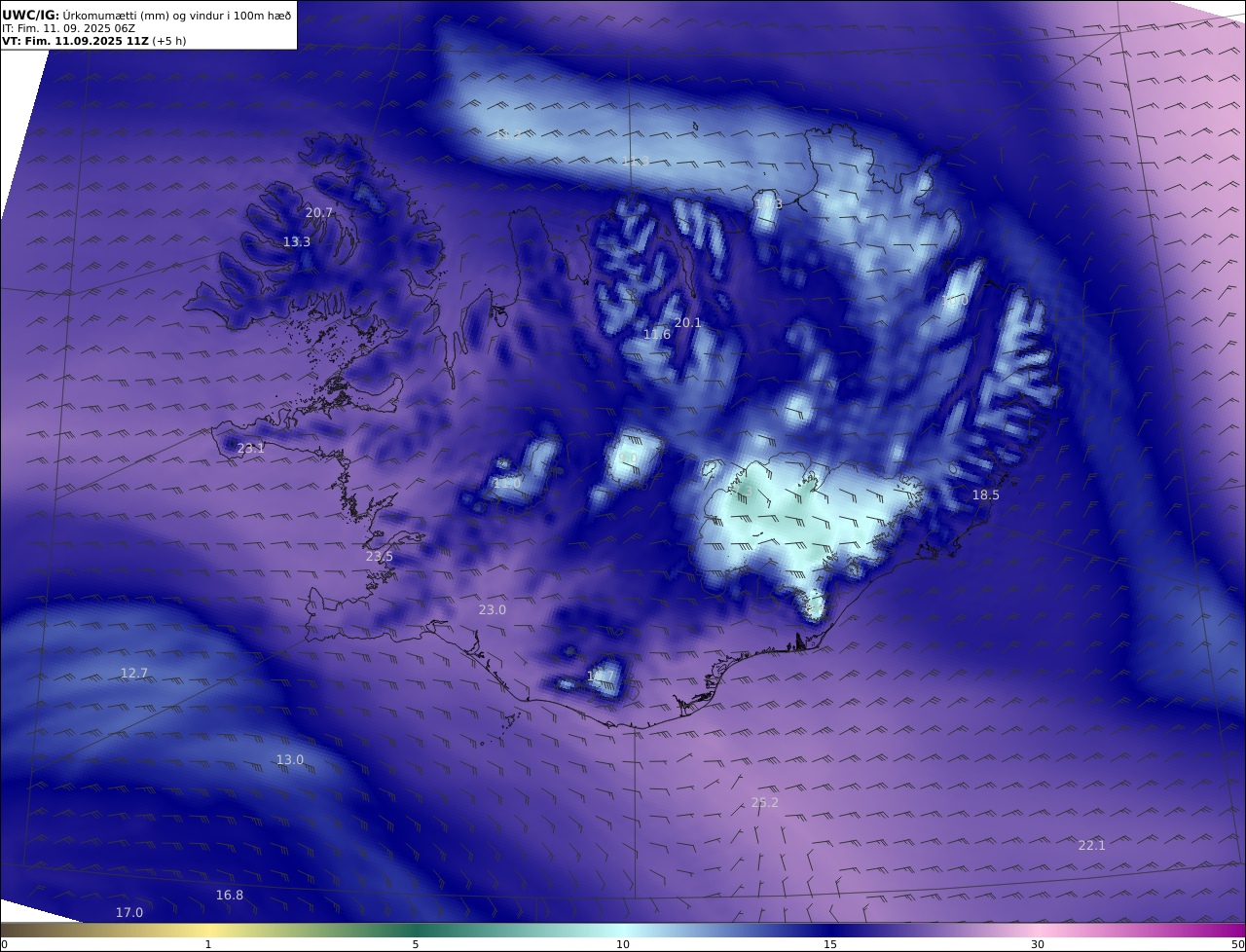Click the 12.7 value over the ocean
The image size is (1246, 952).
click(x=134, y=673)
